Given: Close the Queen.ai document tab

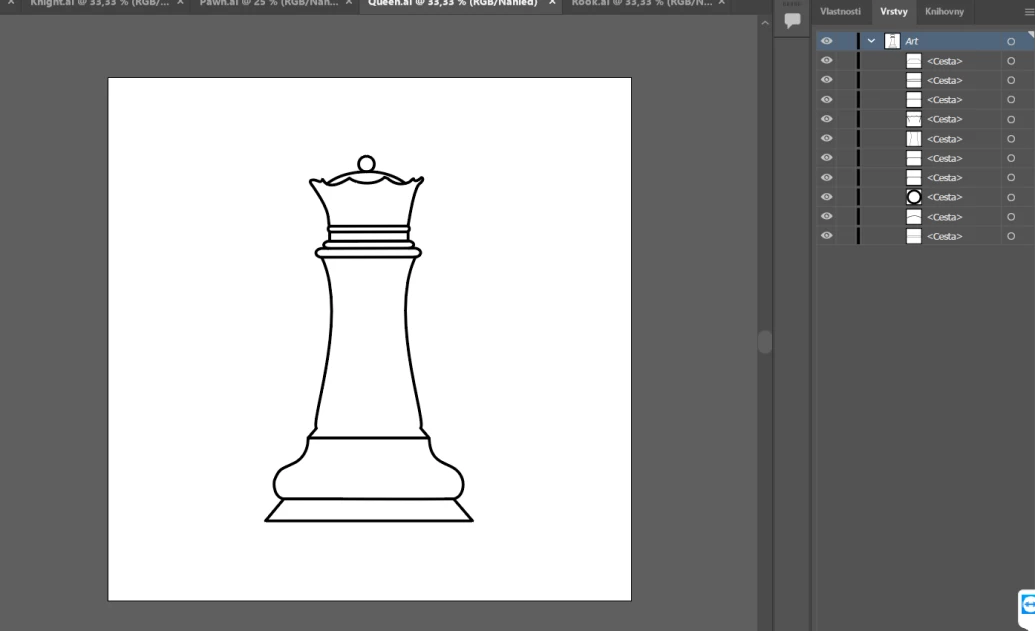Looking at the screenshot, I should click(552, 3).
